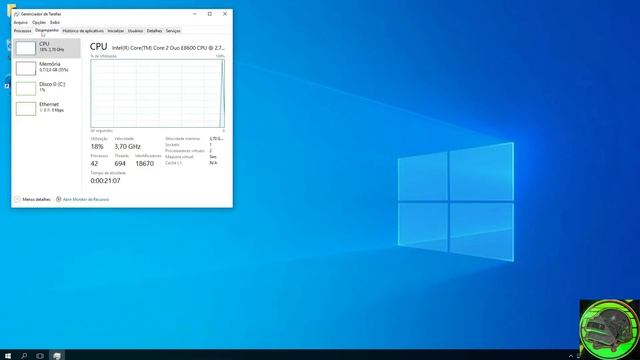The image size is (640, 360).
Task: Open Abrir Monitor de Recursos link
Action: [x=86, y=199]
